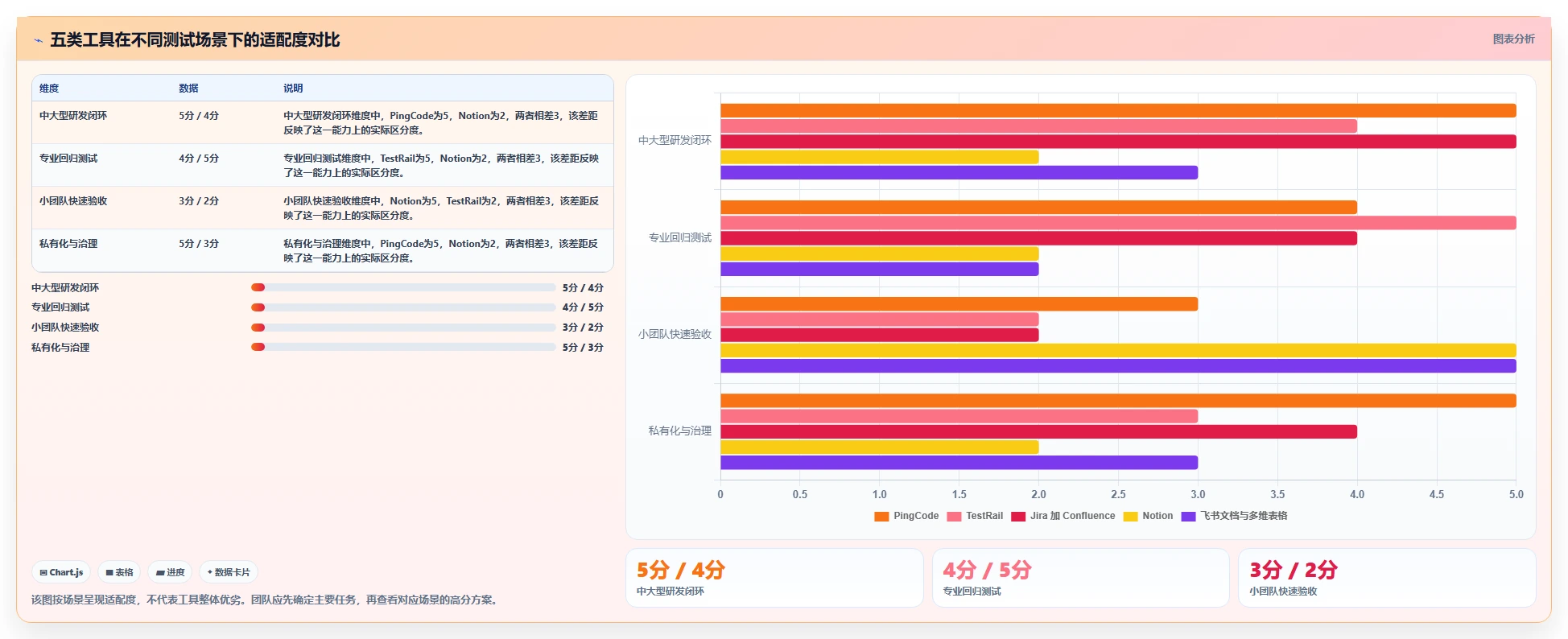1568x639 pixels.
Task: Click the orange PingCode bar in 私有化与治理
Action: [1118, 401]
